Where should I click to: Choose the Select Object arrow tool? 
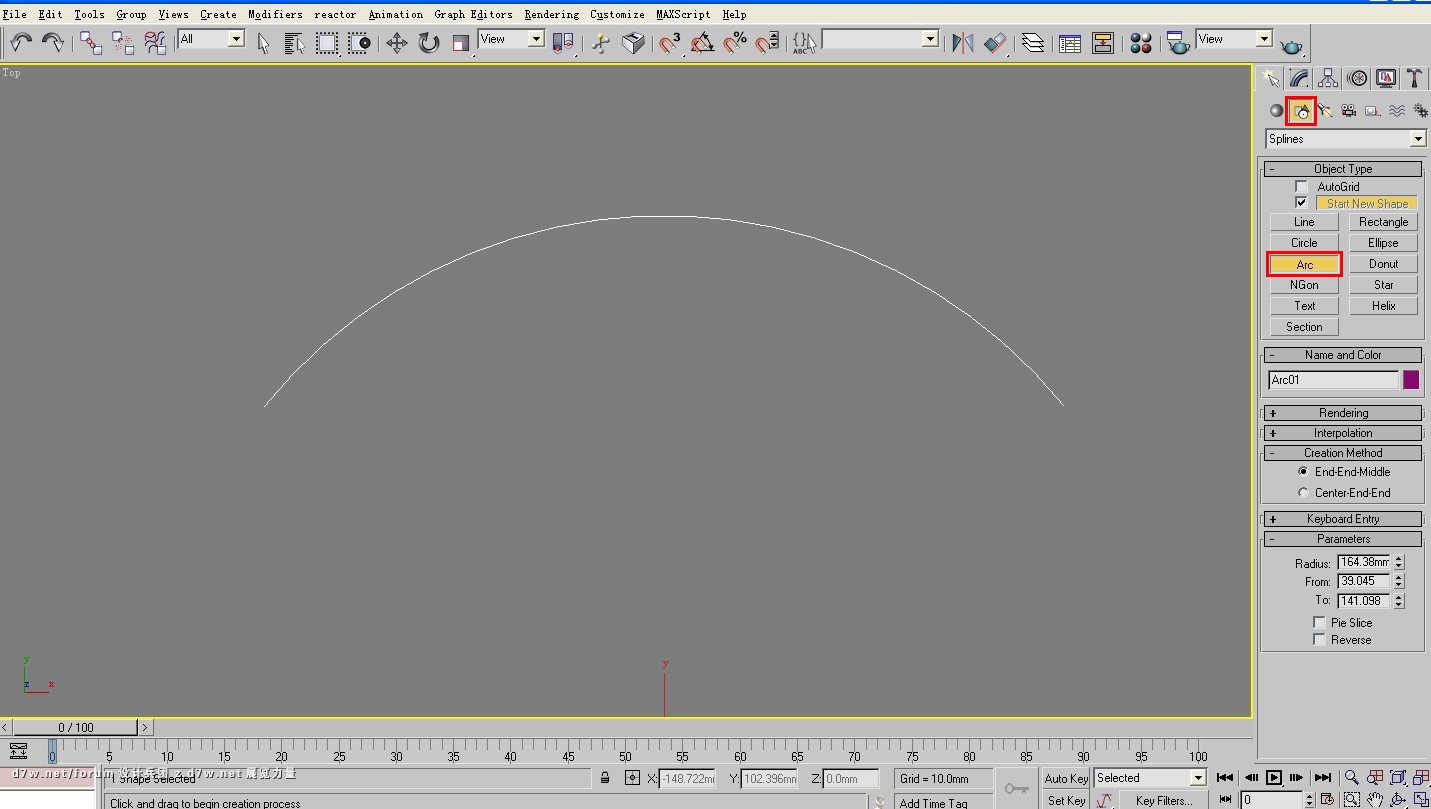[264, 42]
